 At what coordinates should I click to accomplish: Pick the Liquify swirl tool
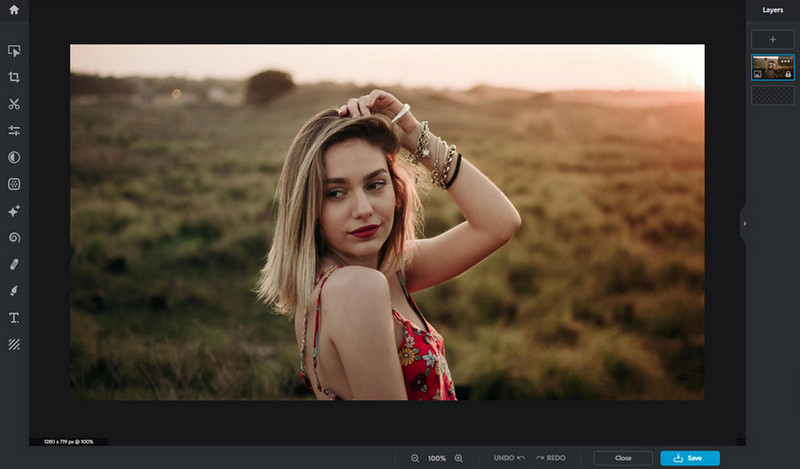[14, 238]
